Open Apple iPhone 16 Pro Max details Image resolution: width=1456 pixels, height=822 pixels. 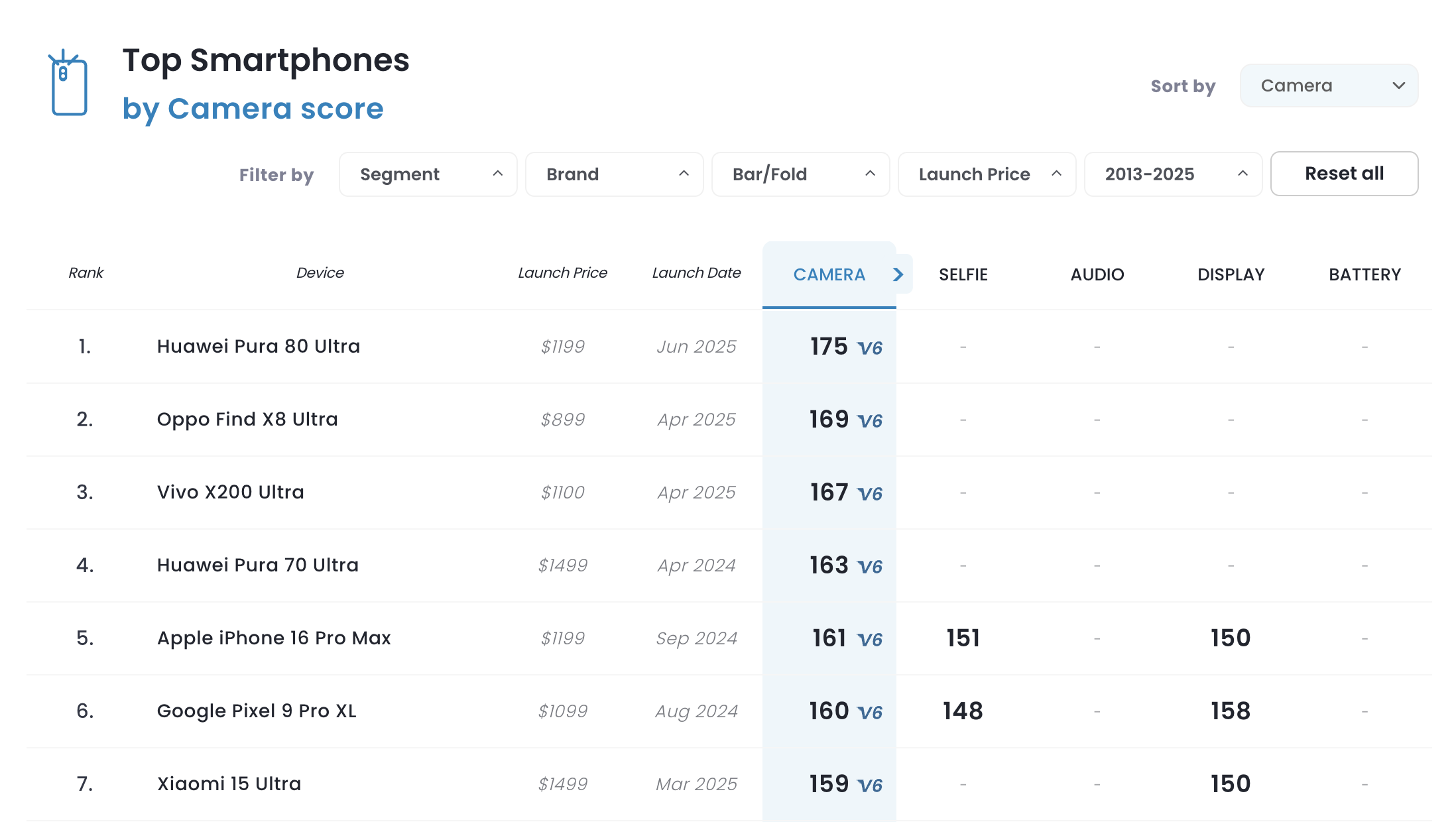point(274,638)
